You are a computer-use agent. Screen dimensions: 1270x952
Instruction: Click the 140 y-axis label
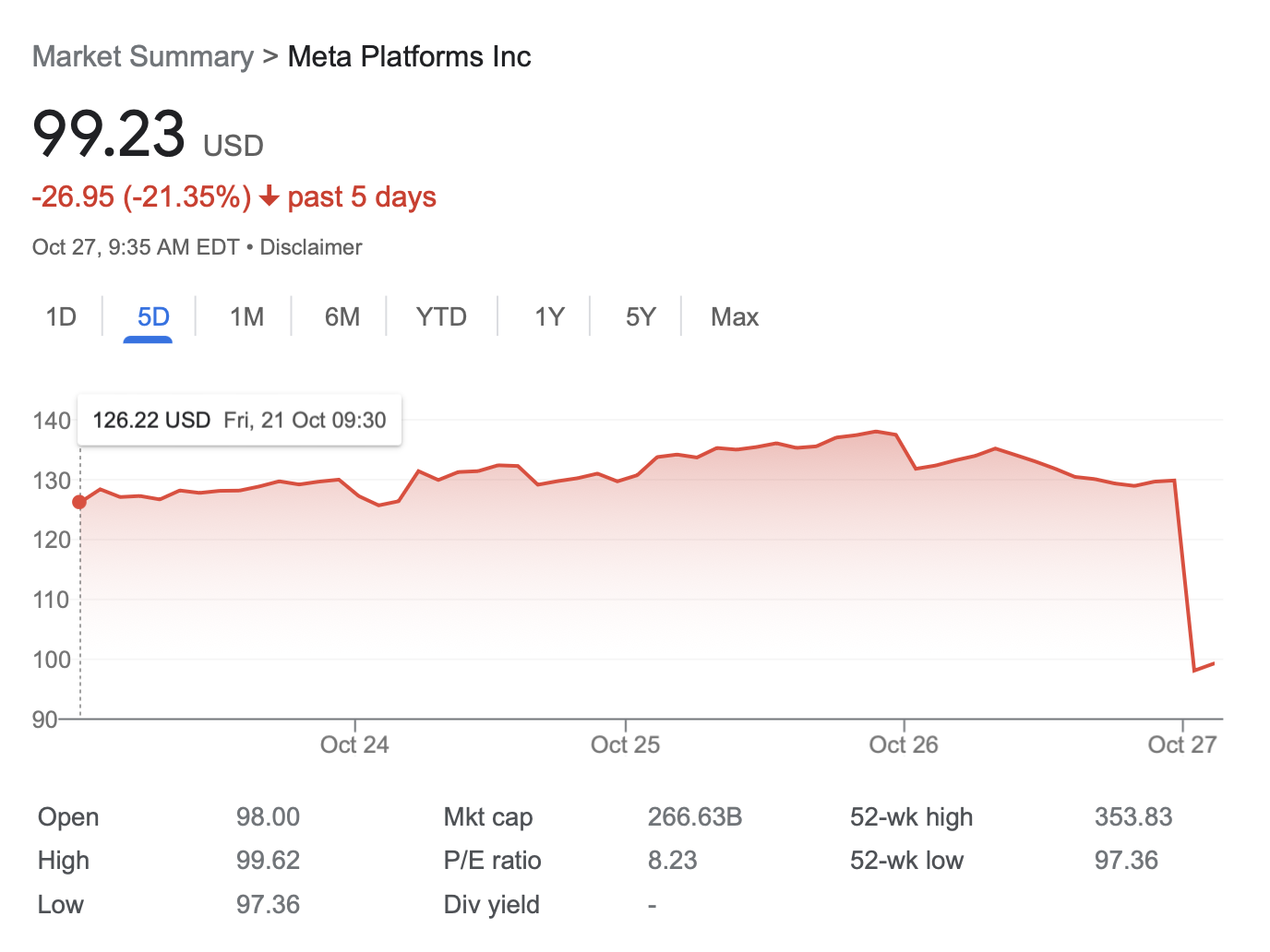(x=52, y=422)
